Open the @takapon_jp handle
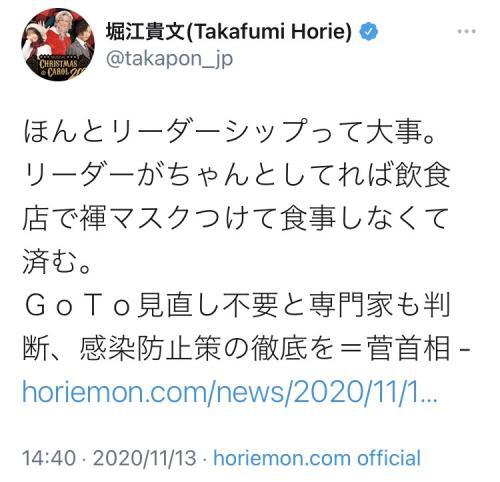This screenshot has height=482, width=500. coord(169,59)
